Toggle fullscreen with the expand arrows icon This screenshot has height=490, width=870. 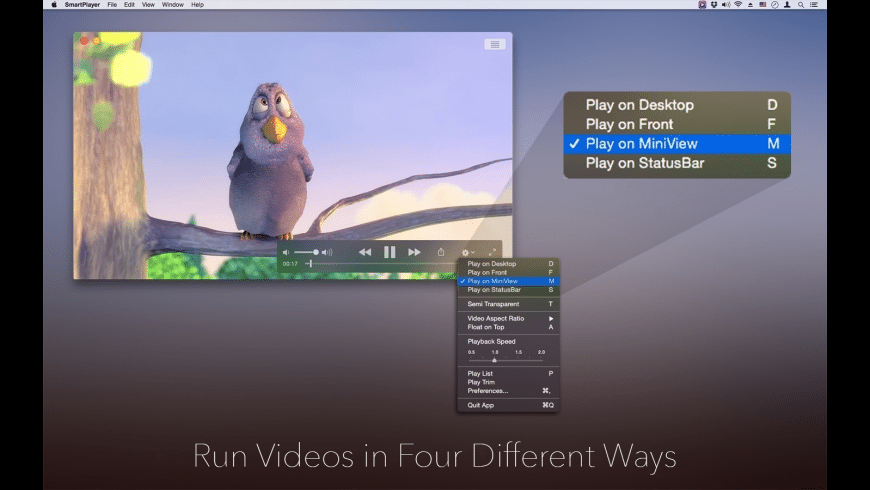pos(492,252)
